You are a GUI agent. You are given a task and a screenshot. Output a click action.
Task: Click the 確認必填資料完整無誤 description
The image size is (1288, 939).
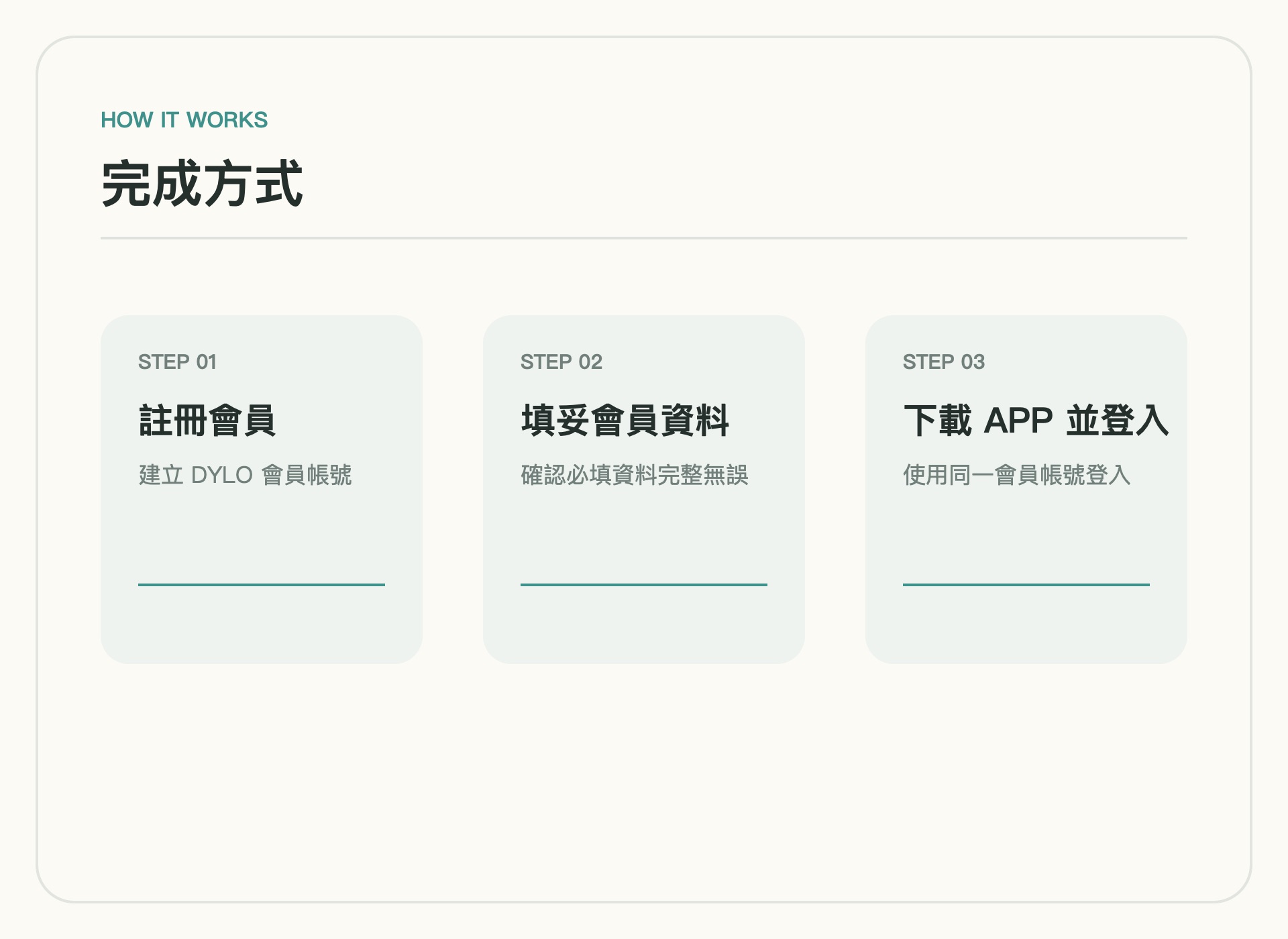click(635, 475)
